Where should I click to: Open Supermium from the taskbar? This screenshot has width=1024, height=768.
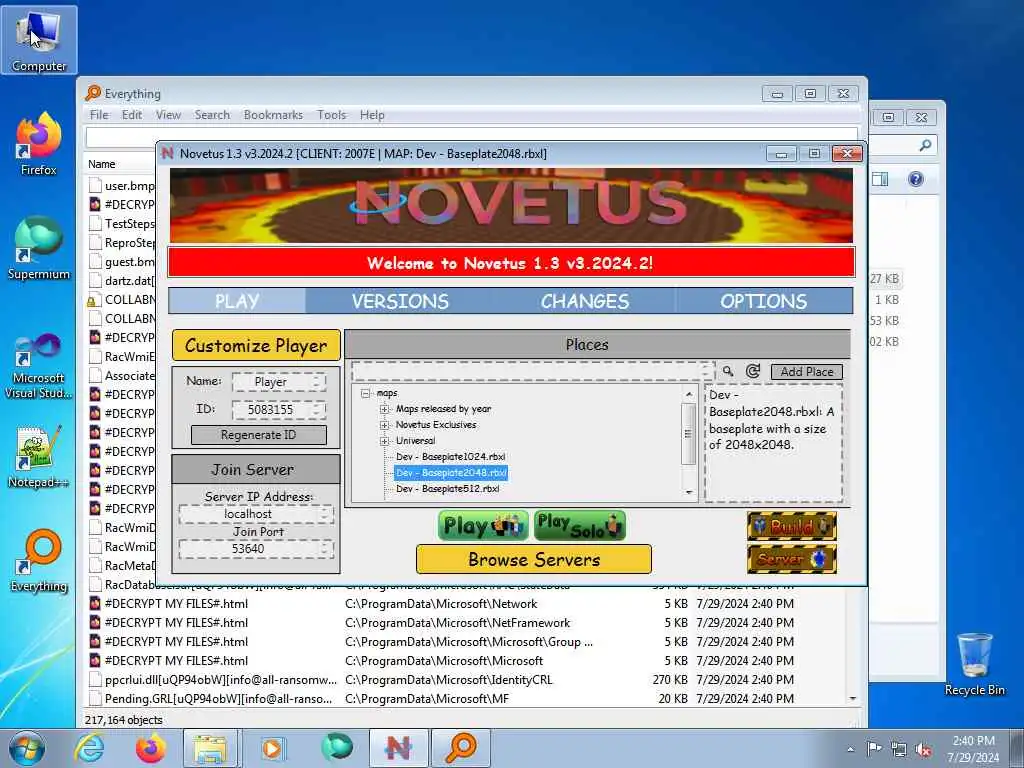[336, 748]
